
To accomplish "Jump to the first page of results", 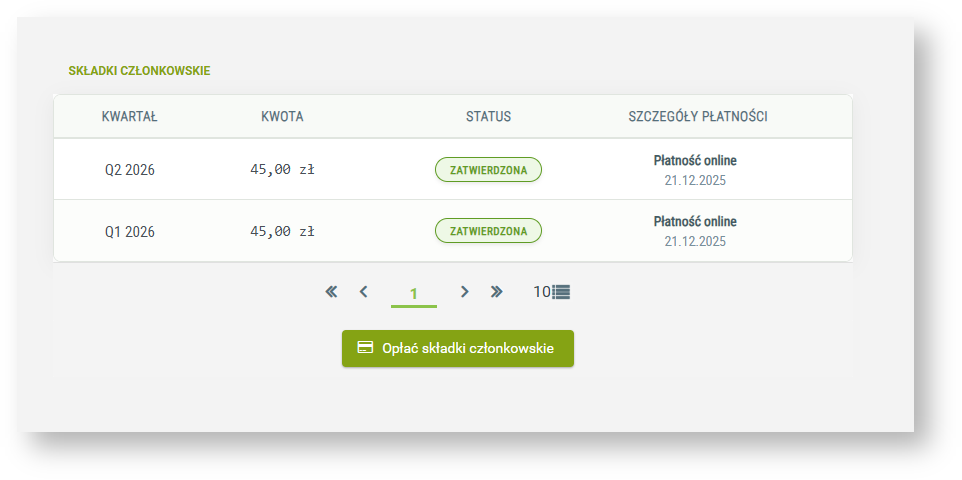I will tap(331, 292).
